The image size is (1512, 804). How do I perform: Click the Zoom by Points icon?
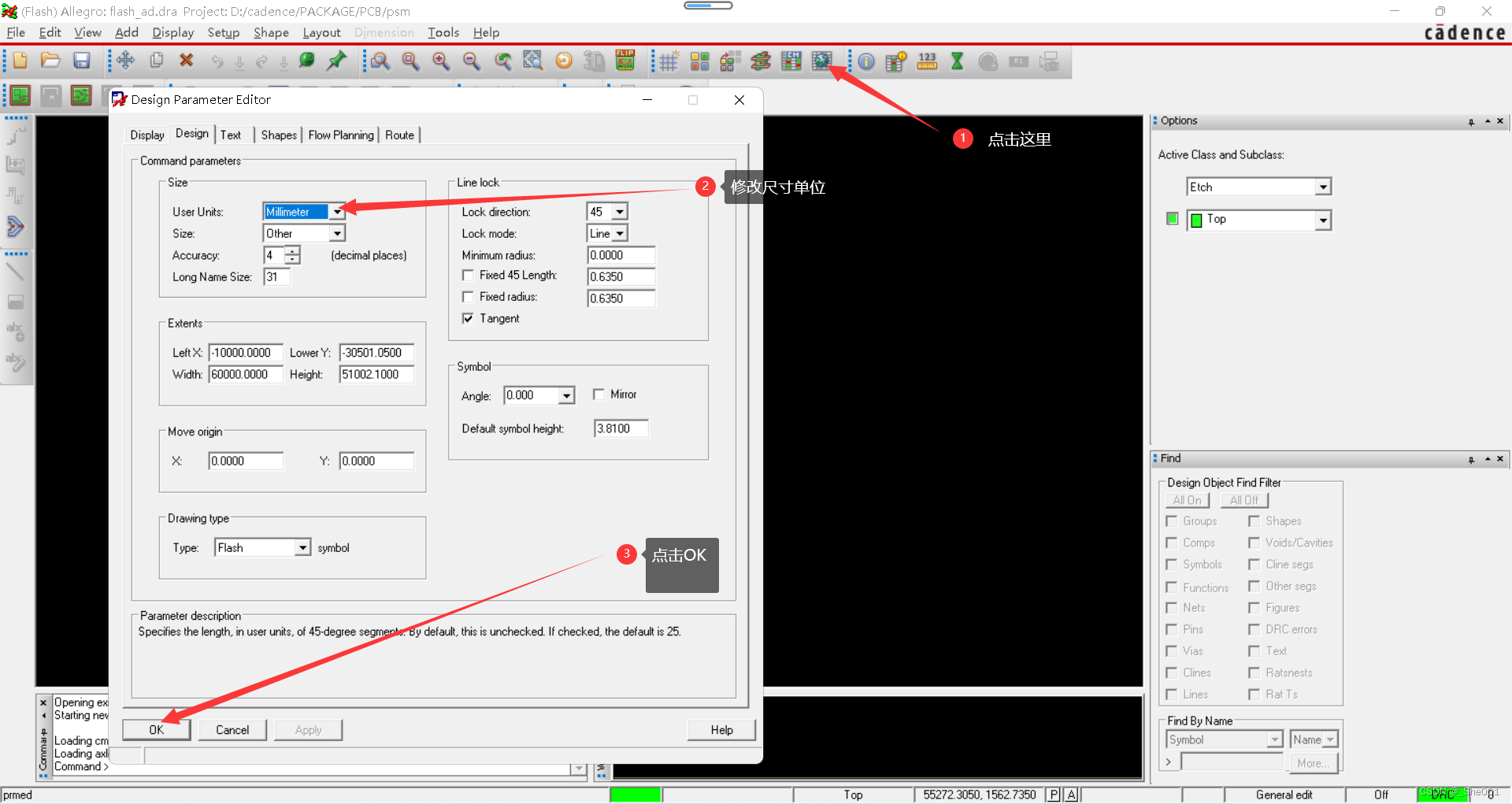click(380, 61)
